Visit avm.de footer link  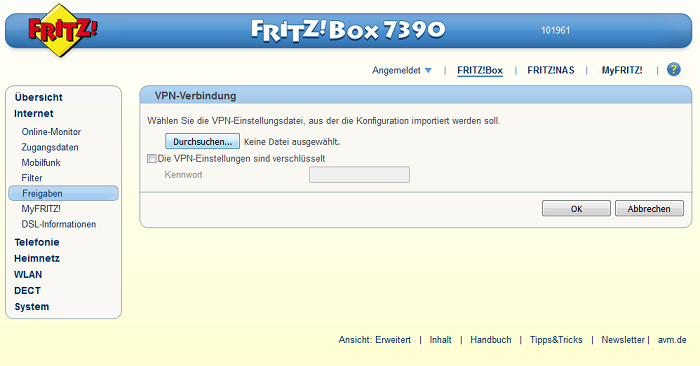(672, 340)
